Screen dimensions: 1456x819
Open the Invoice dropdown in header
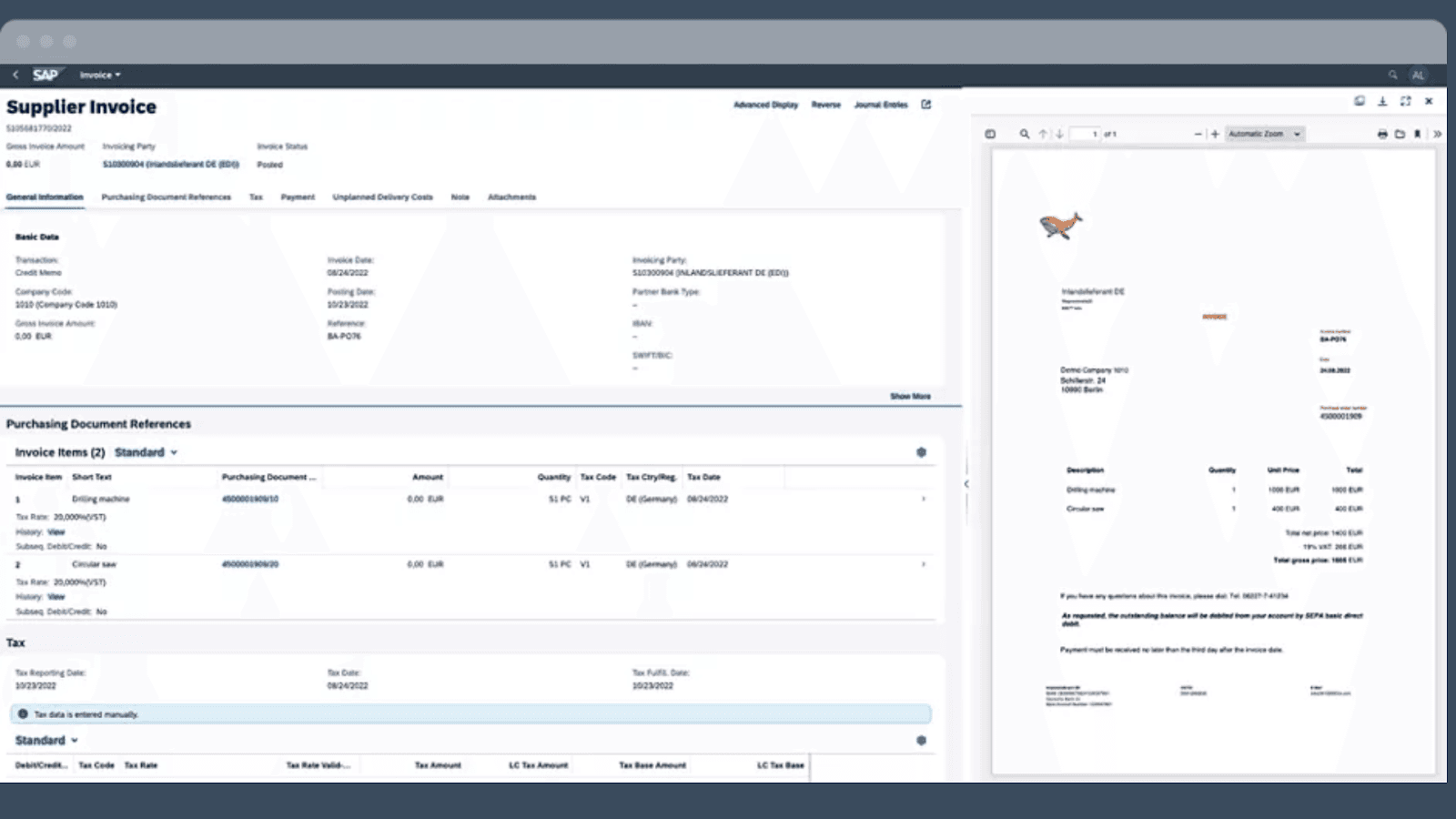[100, 75]
